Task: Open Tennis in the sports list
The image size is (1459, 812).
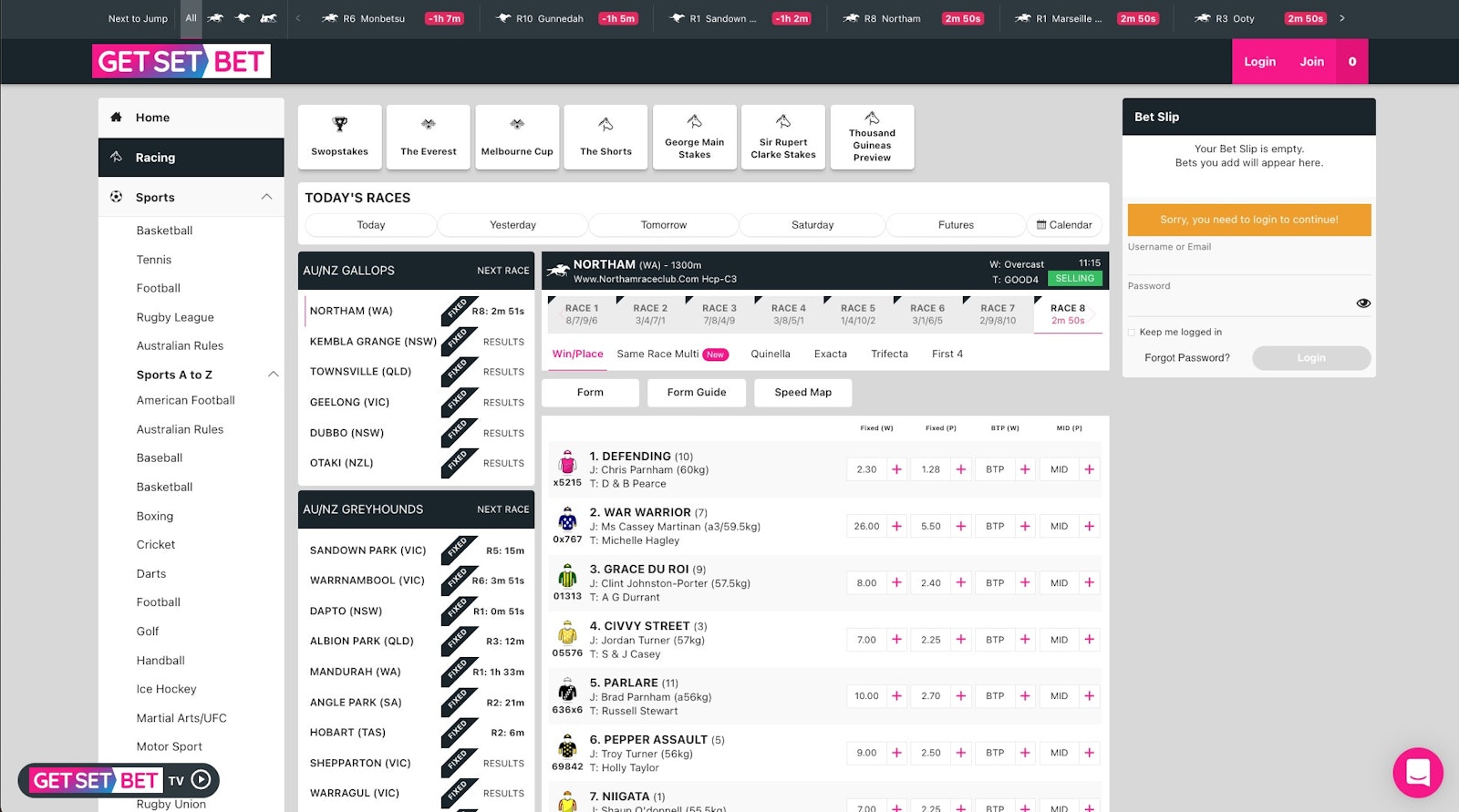Action: click(x=154, y=260)
